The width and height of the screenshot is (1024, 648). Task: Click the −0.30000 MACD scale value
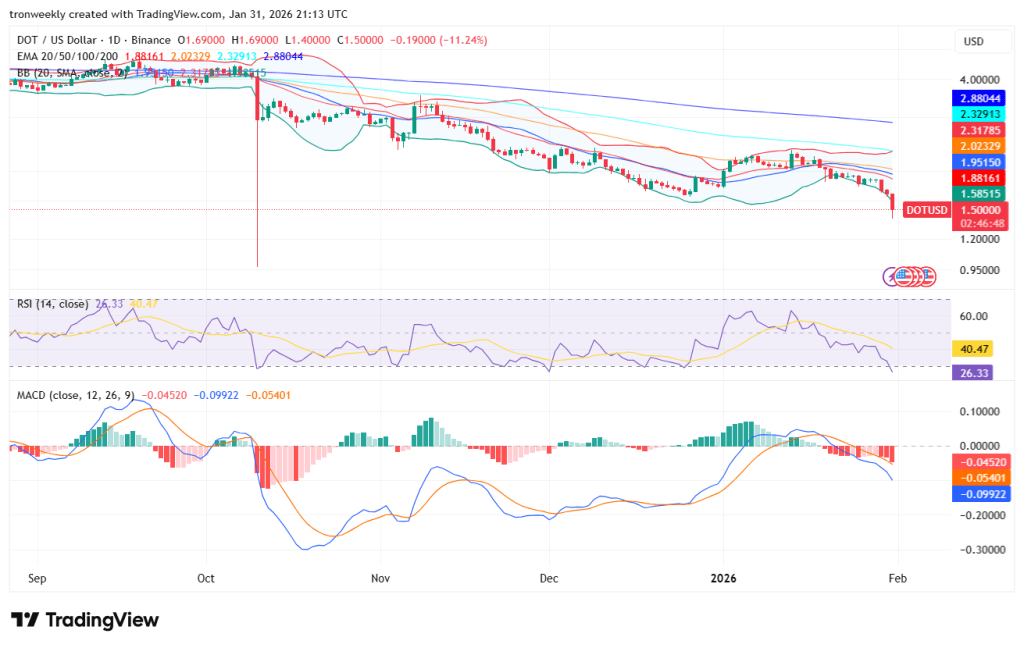pos(982,550)
